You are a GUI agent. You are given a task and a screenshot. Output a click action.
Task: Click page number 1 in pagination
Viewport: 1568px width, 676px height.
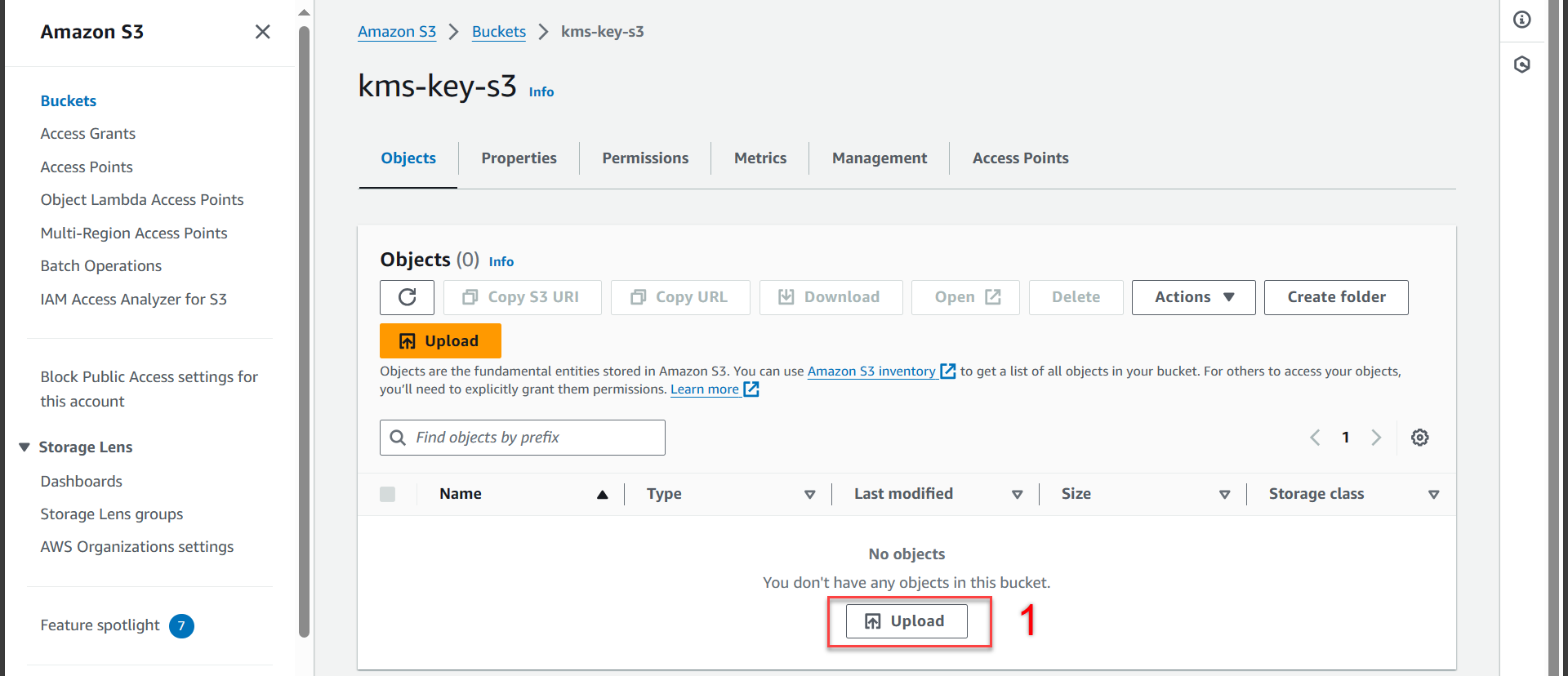coord(1345,438)
